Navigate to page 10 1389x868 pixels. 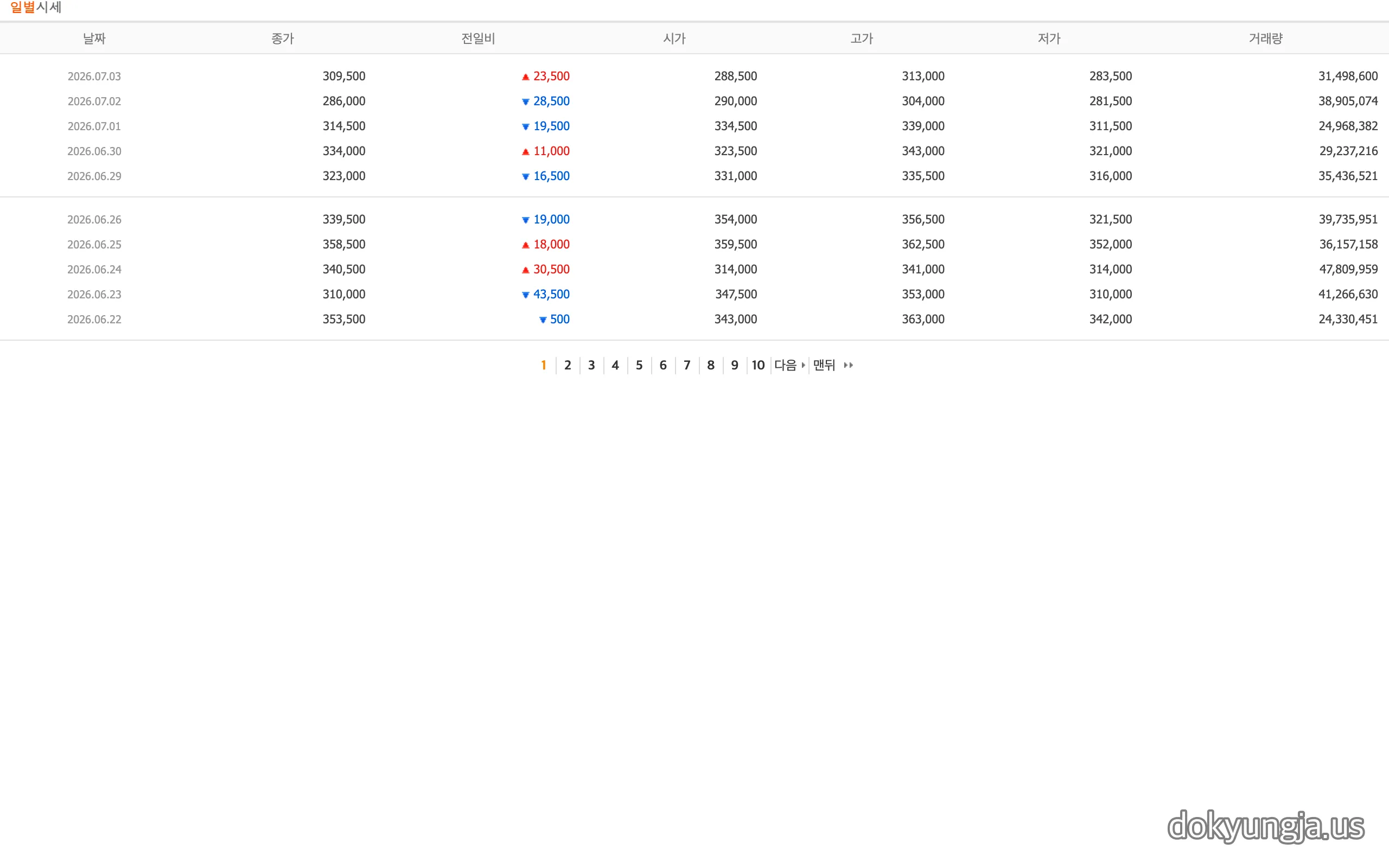coord(758,365)
